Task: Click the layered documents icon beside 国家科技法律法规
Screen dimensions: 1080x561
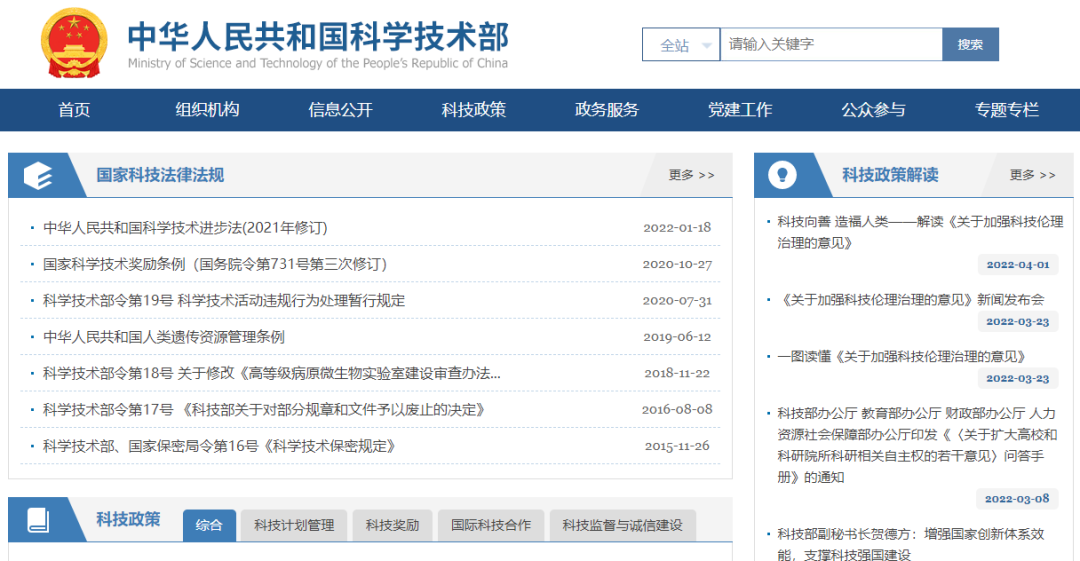Action: (x=38, y=176)
